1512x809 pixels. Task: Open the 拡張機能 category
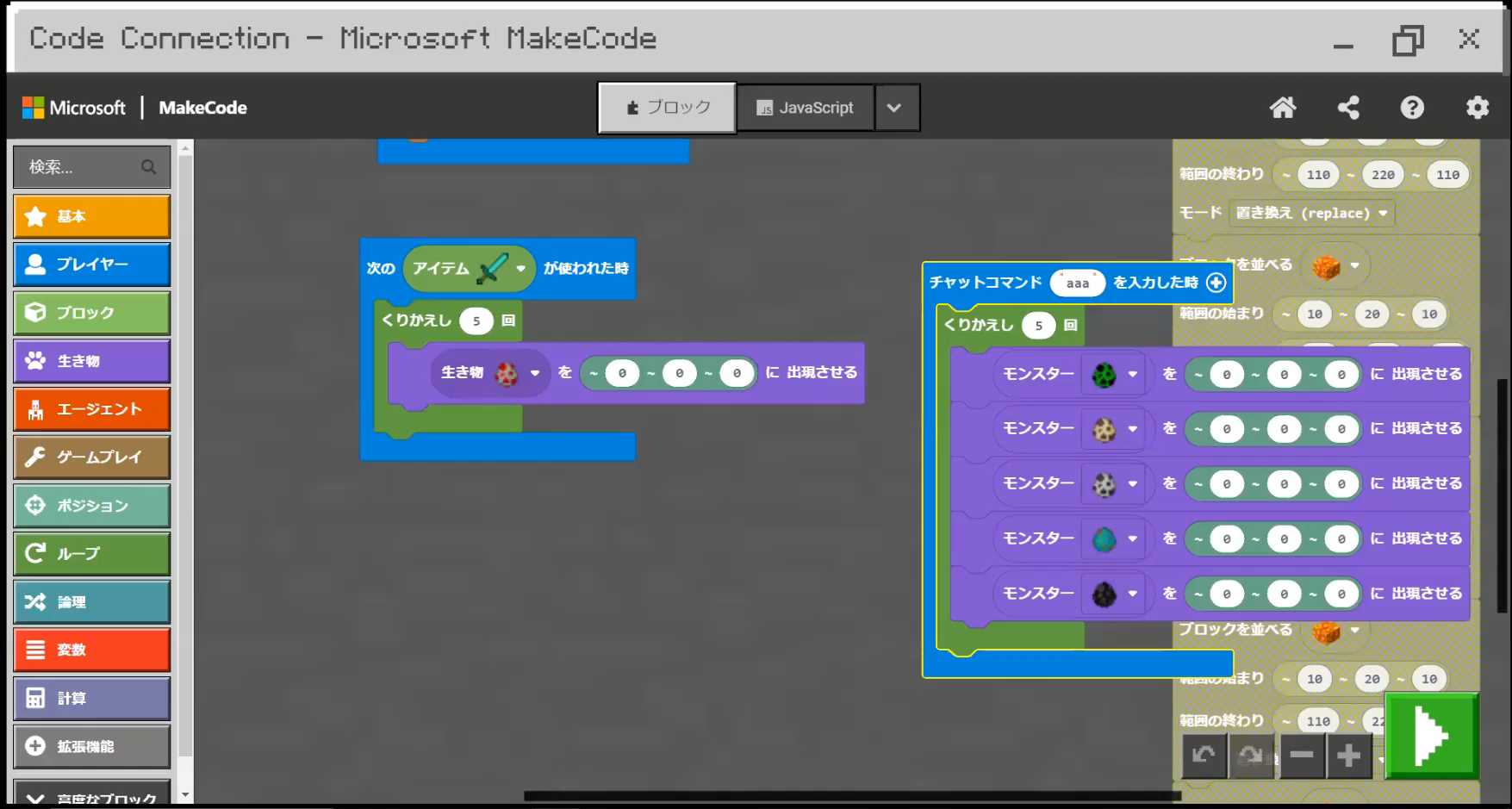92,747
